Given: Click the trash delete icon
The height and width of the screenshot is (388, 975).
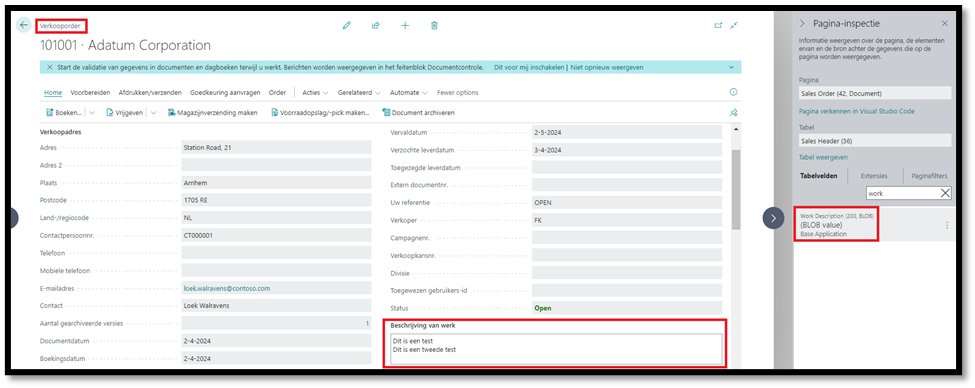Looking at the screenshot, I should click(435, 25).
